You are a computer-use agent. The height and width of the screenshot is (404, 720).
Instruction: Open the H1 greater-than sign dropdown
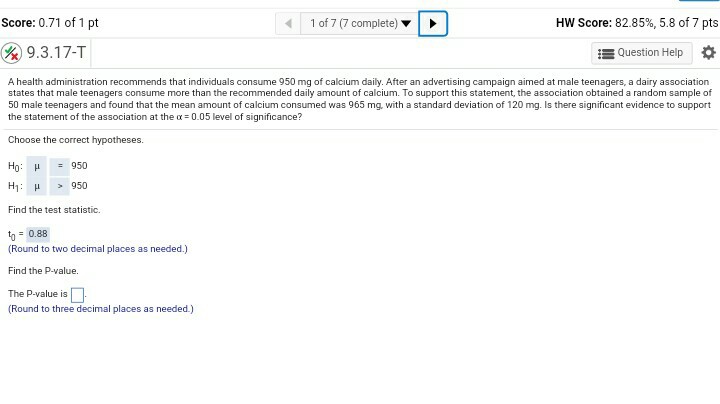coord(60,186)
